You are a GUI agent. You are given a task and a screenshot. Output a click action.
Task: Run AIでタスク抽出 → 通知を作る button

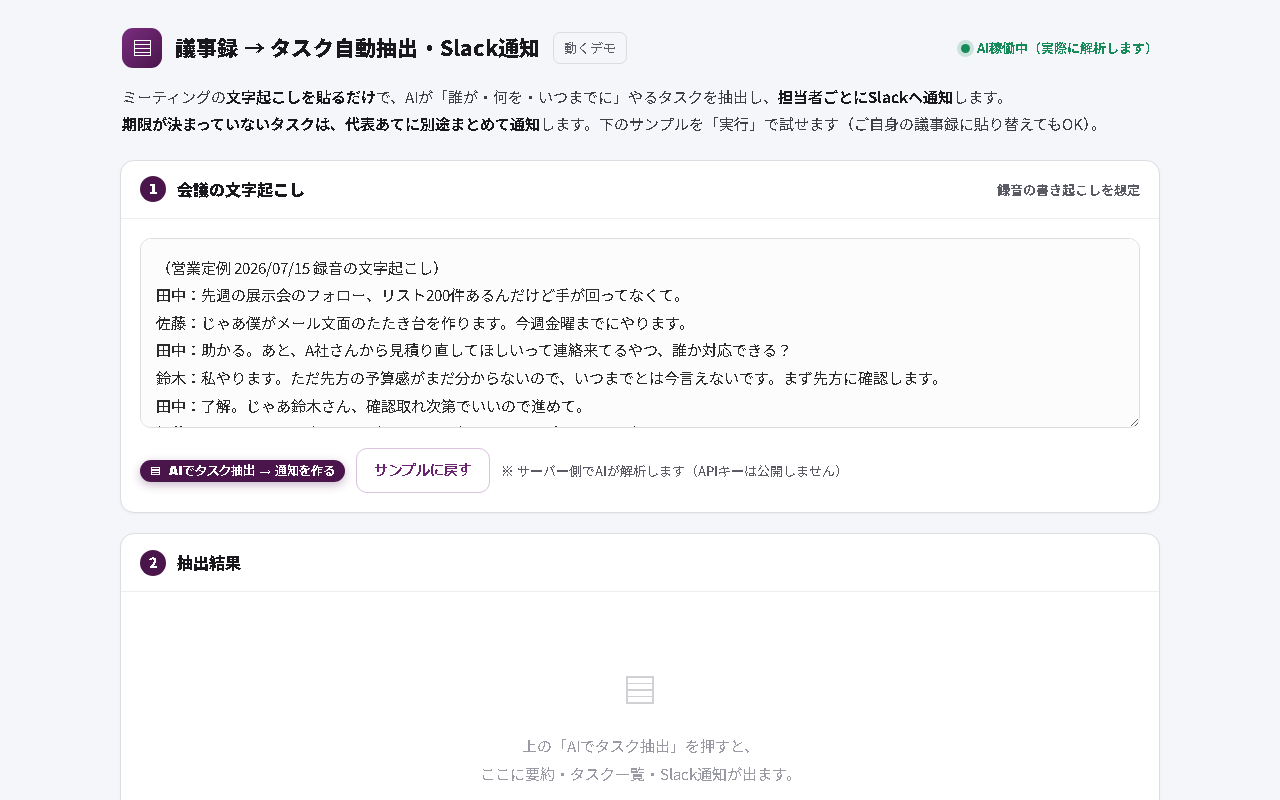pyautogui.click(x=242, y=471)
